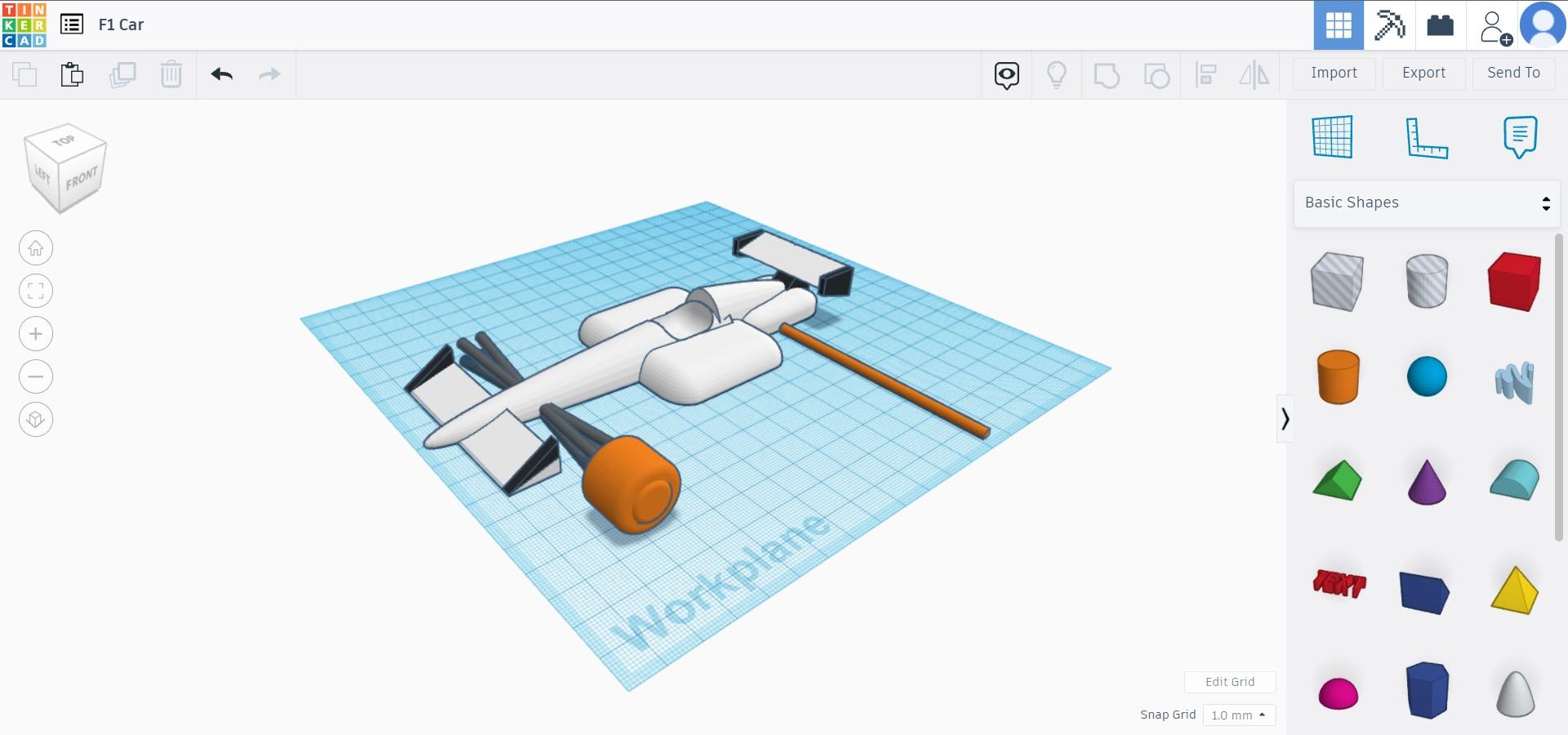Pick the yellow Pyramid shape

(x=1515, y=590)
